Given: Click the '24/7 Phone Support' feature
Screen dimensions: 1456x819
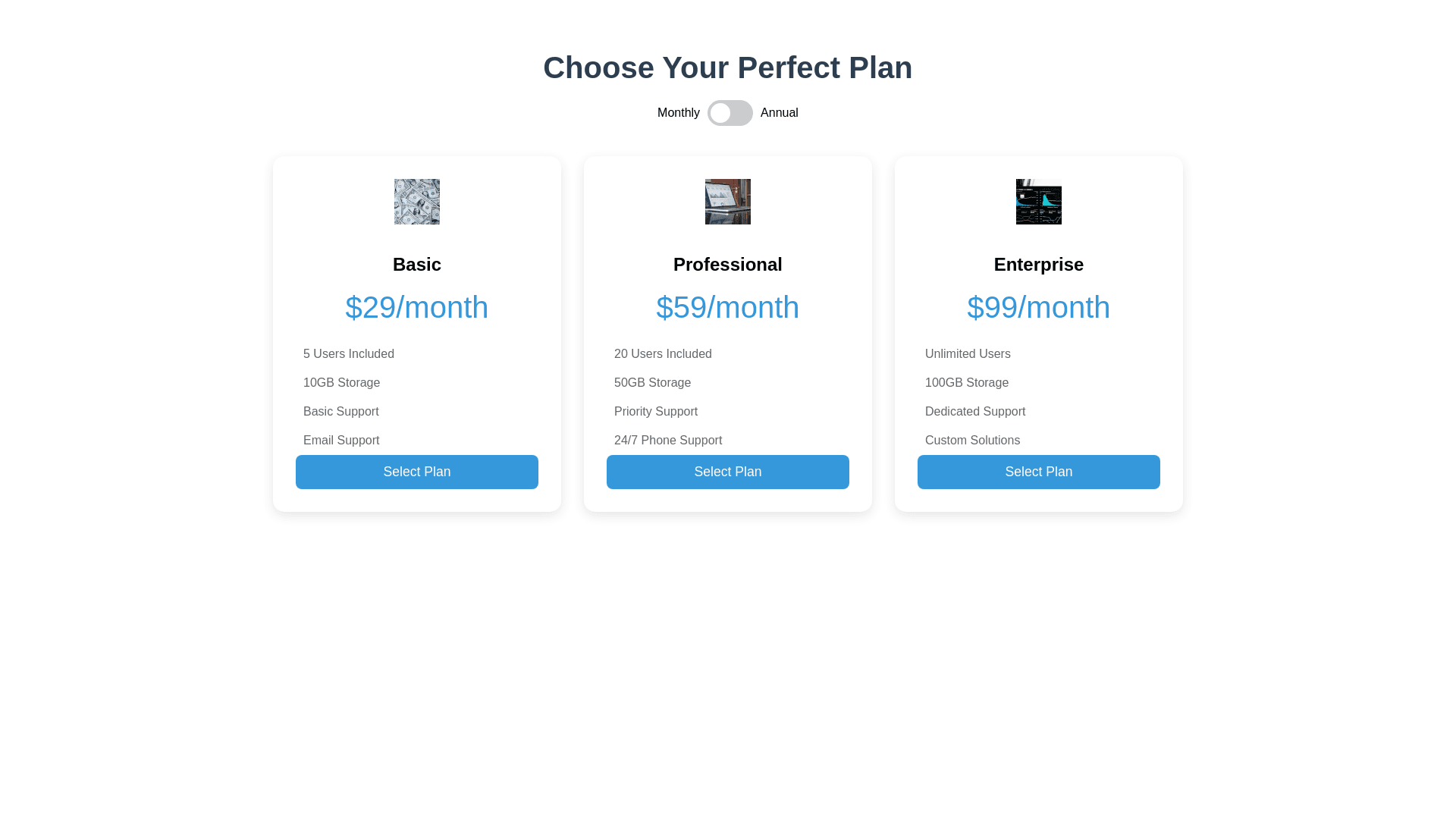Looking at the screenshot, I should [x=668, y=441].
